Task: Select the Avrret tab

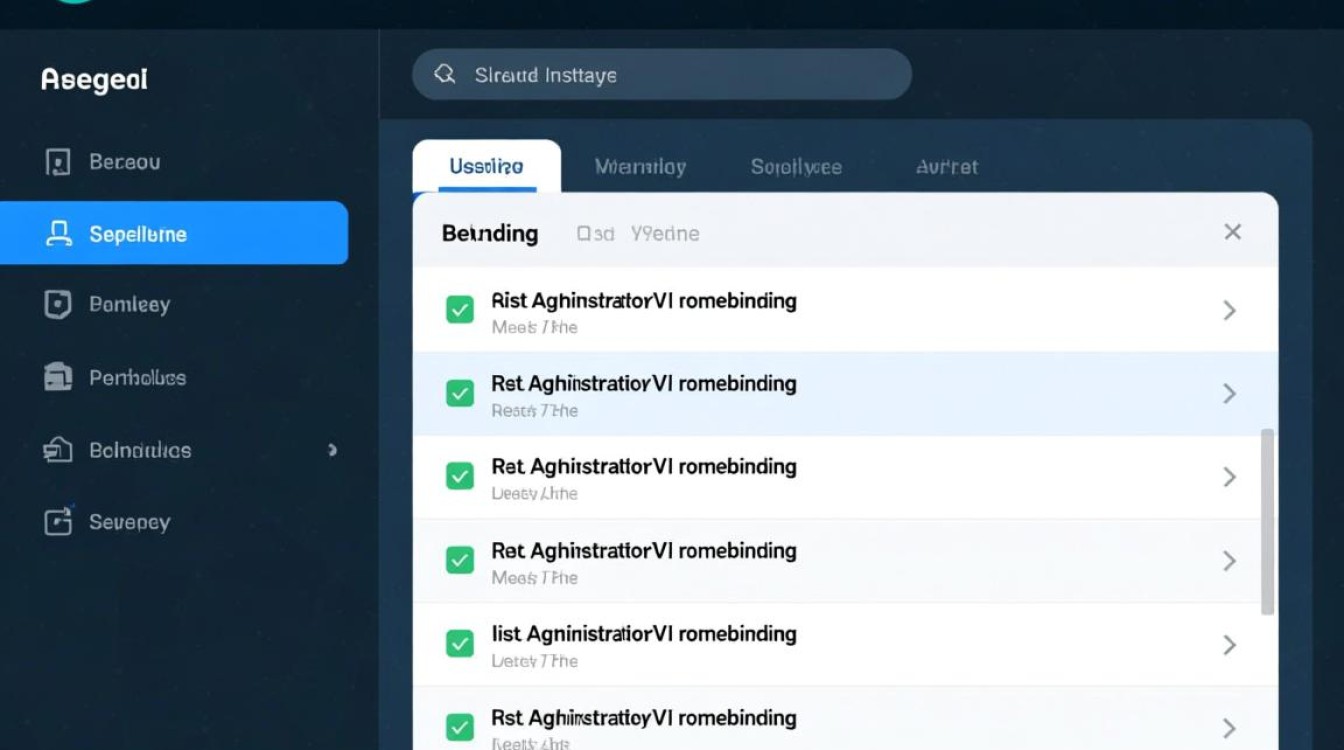Action: pos(946,167)
